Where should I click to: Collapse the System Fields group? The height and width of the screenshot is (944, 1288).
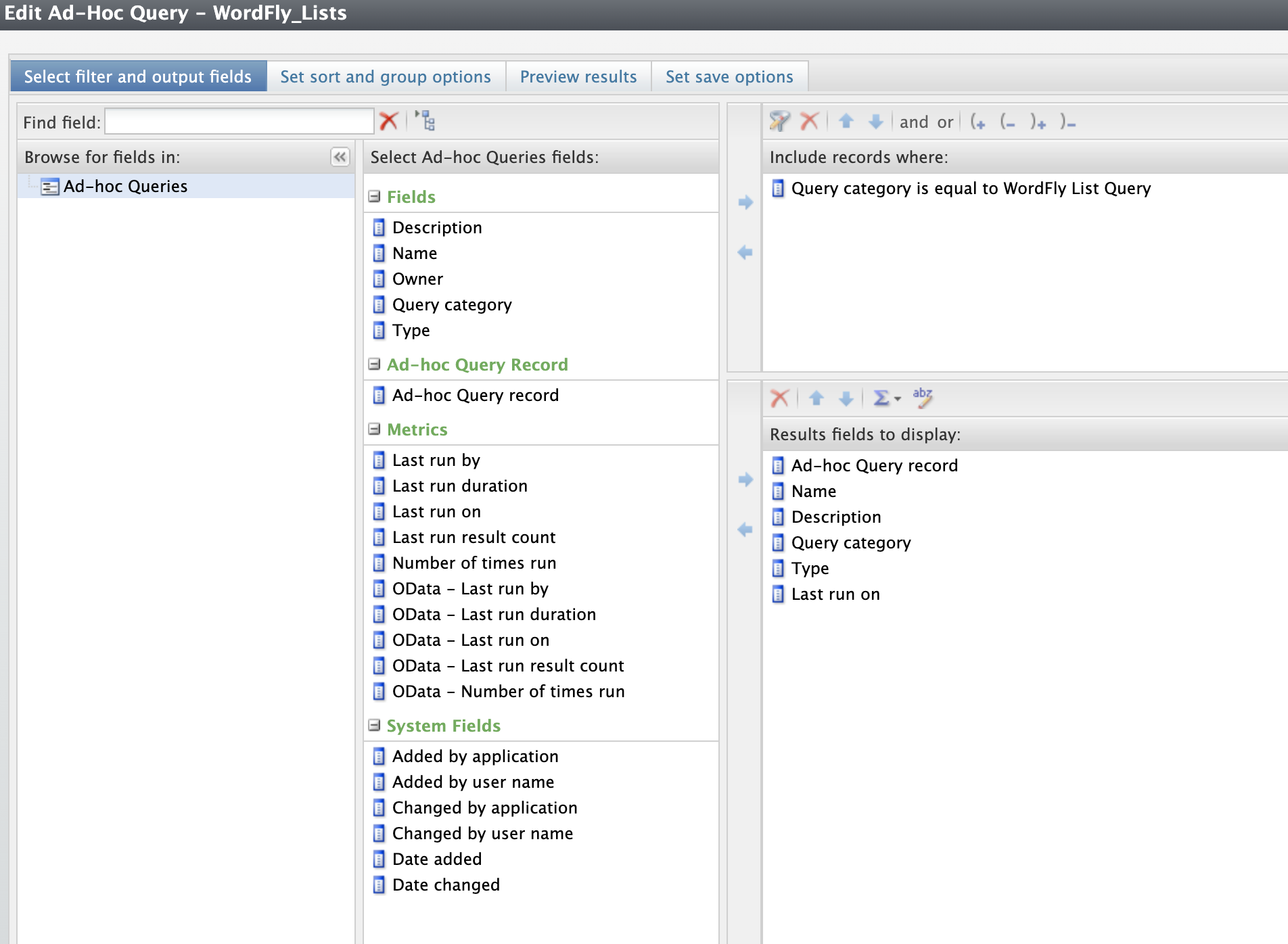tap(374, 725)
